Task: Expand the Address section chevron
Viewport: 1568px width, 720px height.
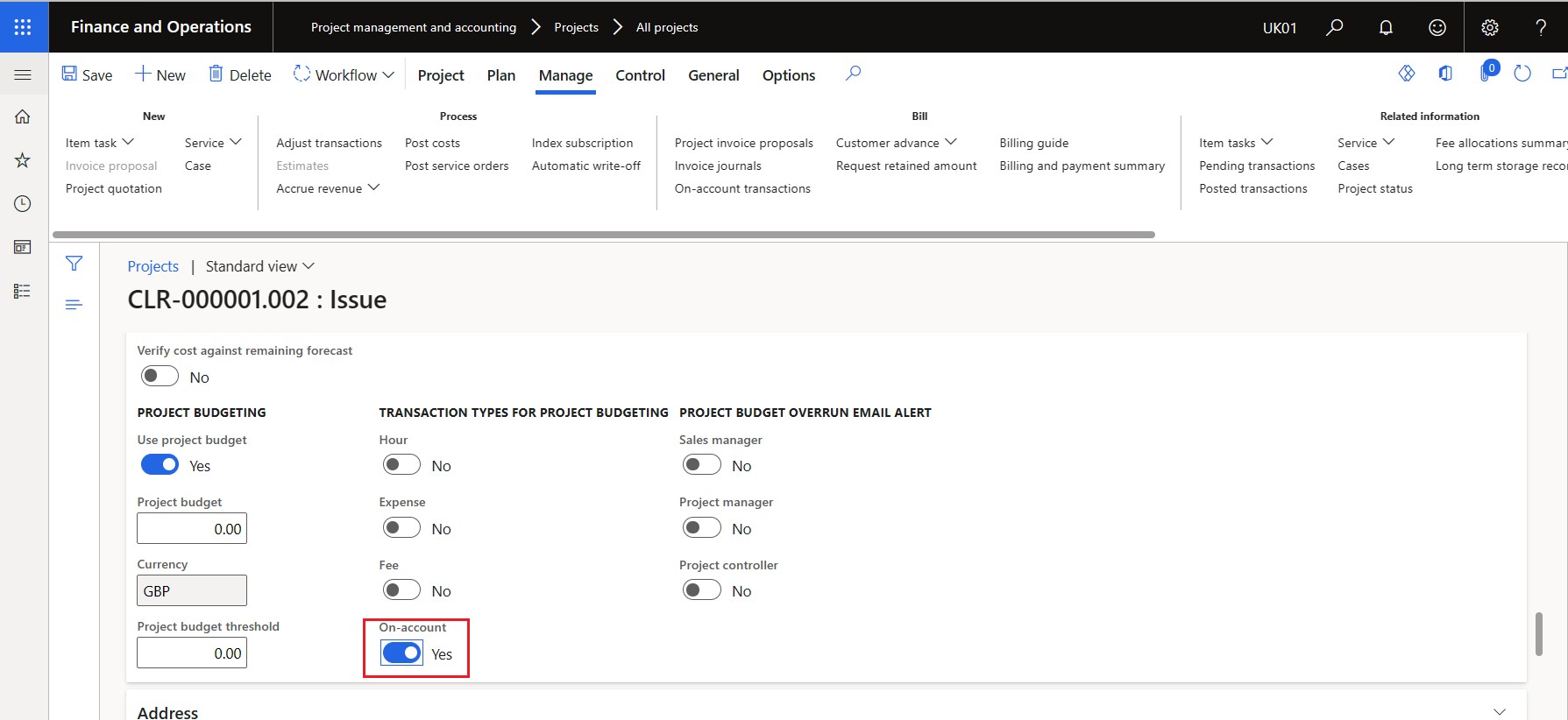Action: pos(1500,711)
